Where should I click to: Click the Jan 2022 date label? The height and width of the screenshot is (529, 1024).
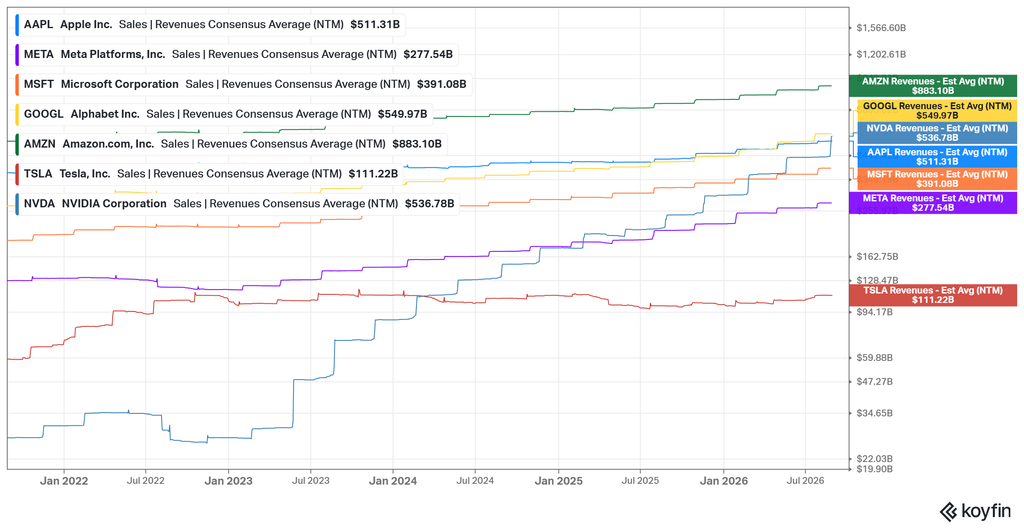click(63, 481)
